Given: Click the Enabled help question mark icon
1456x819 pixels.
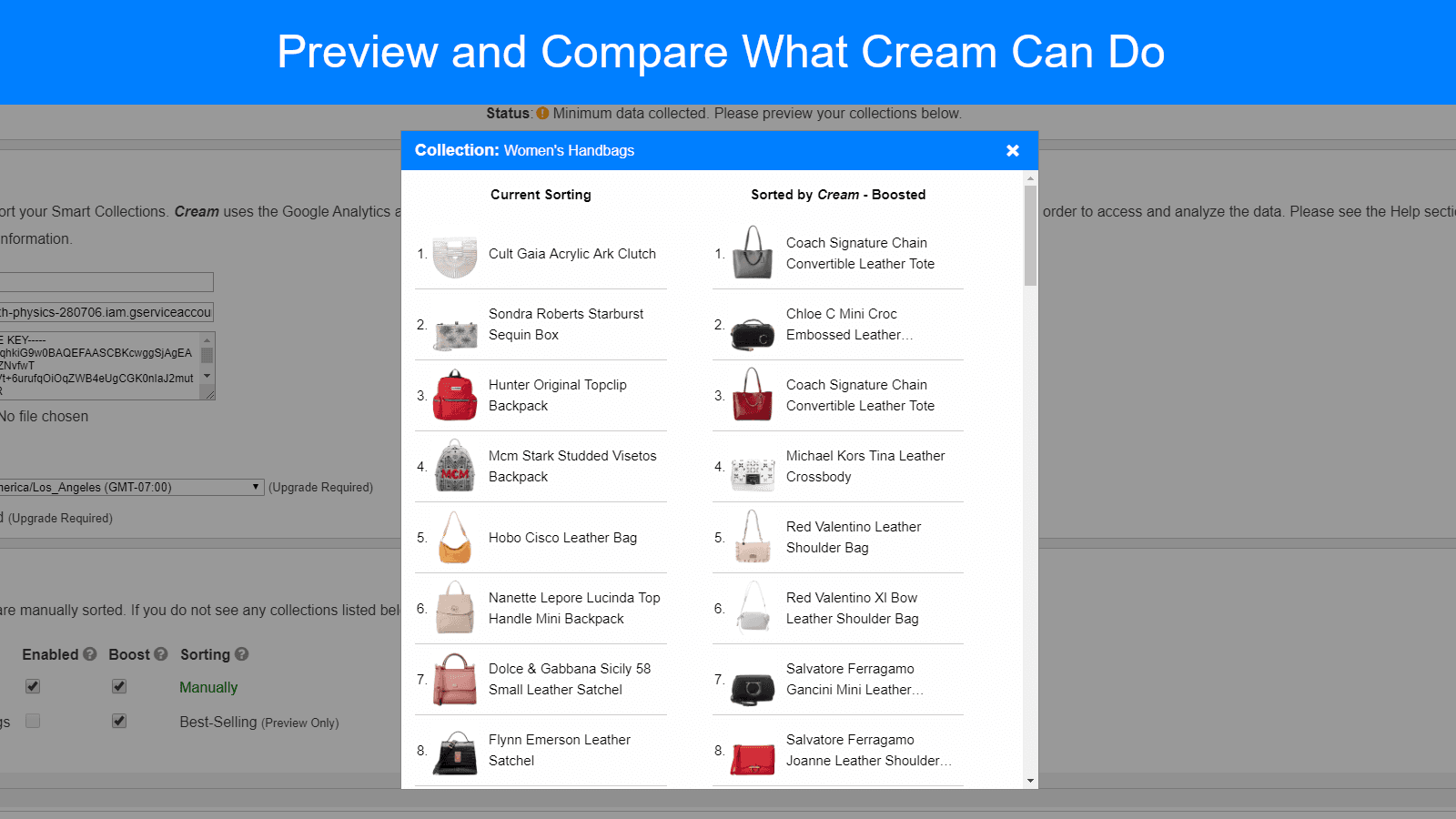Looking at the screenshot, I should [x=89, y=654].
